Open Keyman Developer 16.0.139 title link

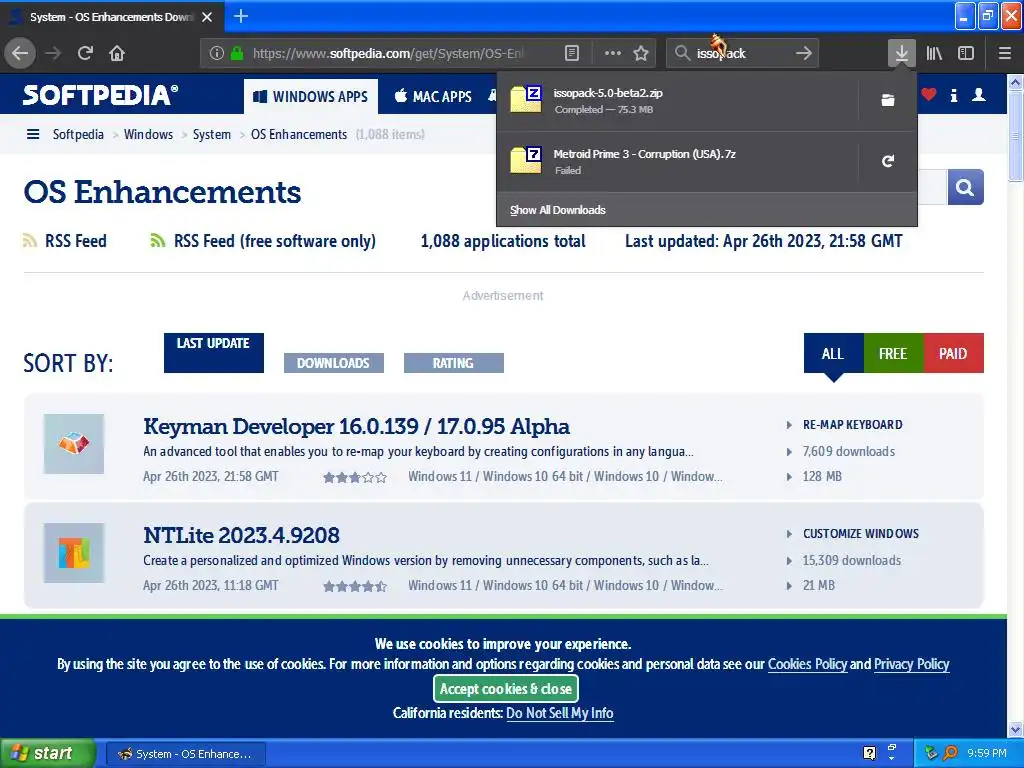coord(357,426)
